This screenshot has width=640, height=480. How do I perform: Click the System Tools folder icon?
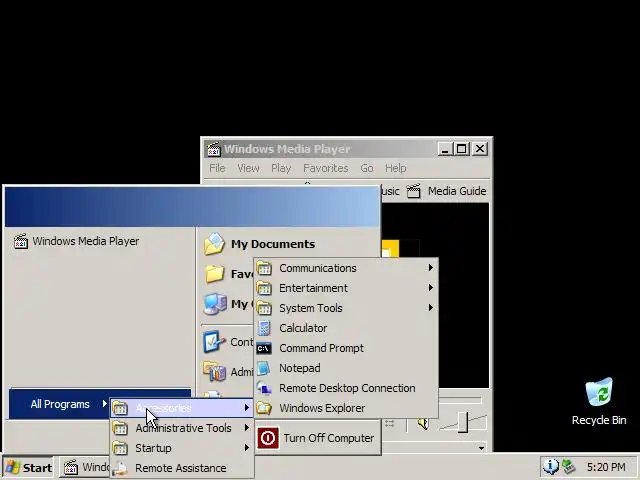point(264,308)
